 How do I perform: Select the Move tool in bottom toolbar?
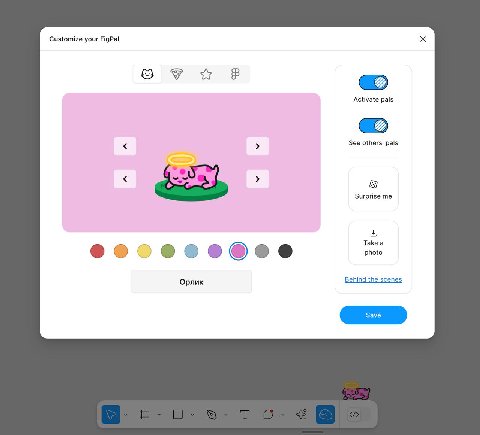[x=111, y=414]
